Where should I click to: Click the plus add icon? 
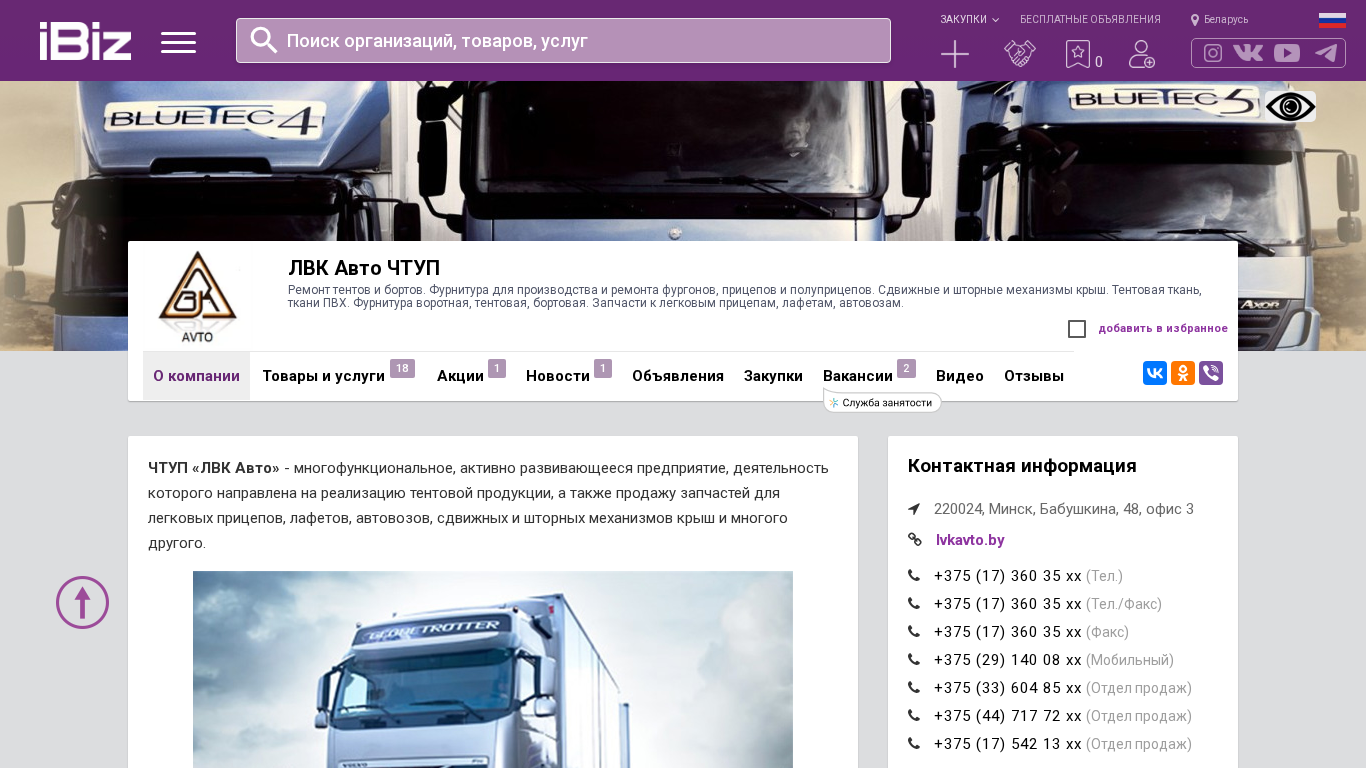point(955,54)
